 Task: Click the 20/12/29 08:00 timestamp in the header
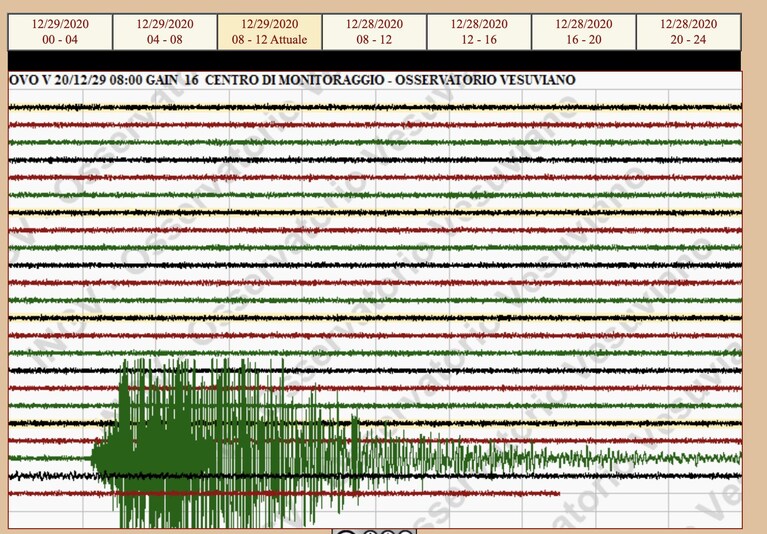pos(98,80)
